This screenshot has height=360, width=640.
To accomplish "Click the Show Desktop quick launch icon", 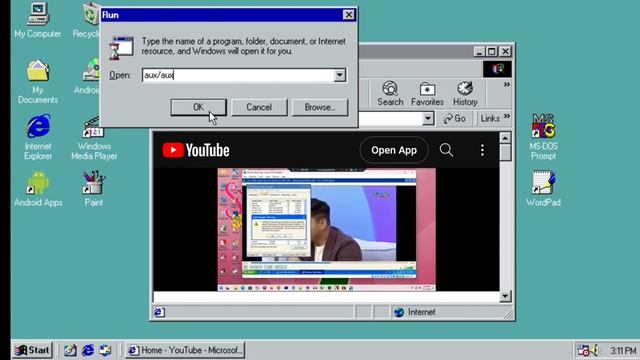I will click(x=70, y=350).
